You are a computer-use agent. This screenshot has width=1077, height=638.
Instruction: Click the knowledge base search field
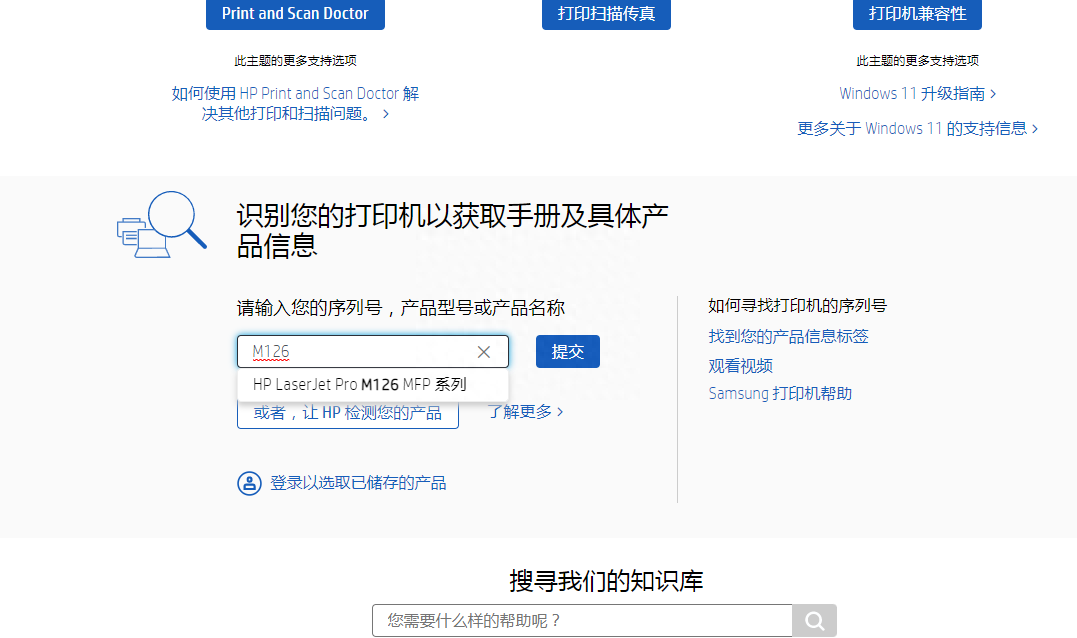tap(581, 621)
